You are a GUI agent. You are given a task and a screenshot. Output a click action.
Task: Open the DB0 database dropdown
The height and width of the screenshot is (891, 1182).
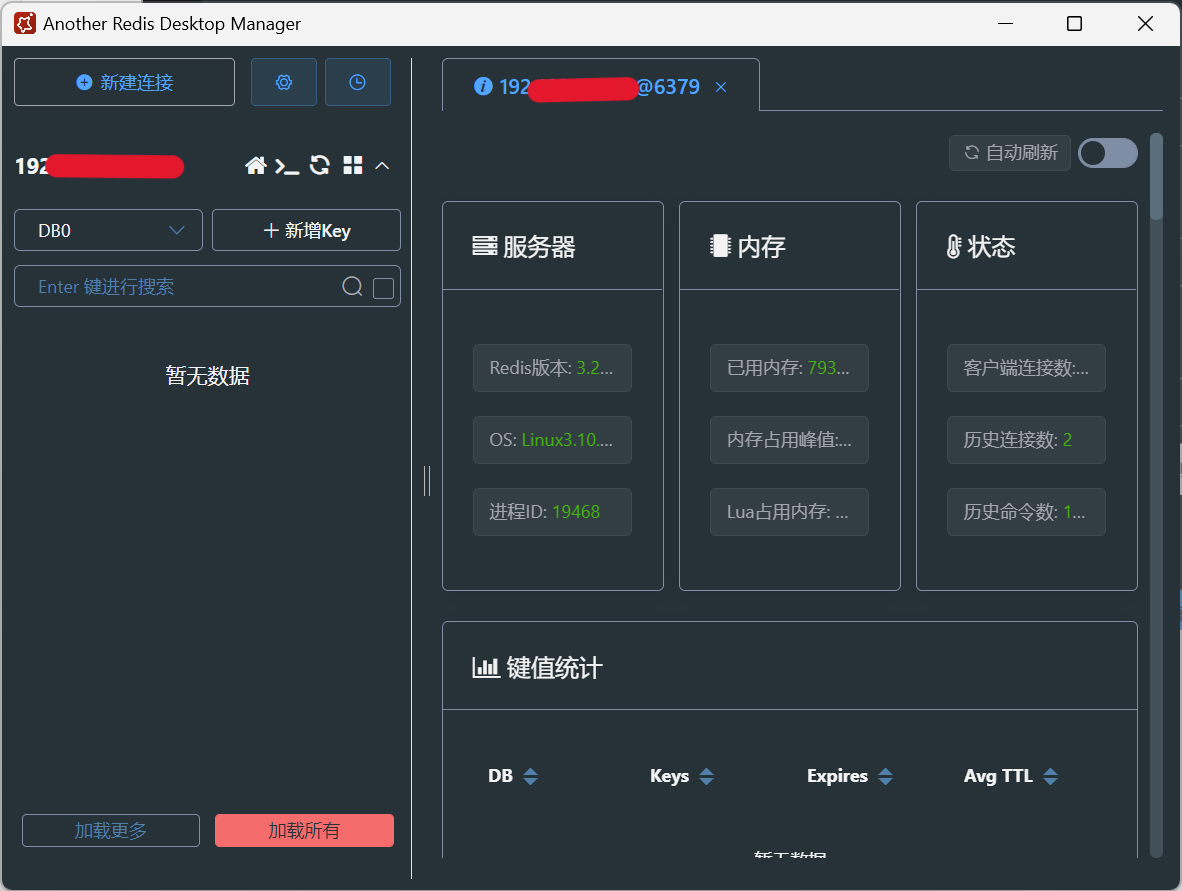pyautogui.click(x=108, y=230)
